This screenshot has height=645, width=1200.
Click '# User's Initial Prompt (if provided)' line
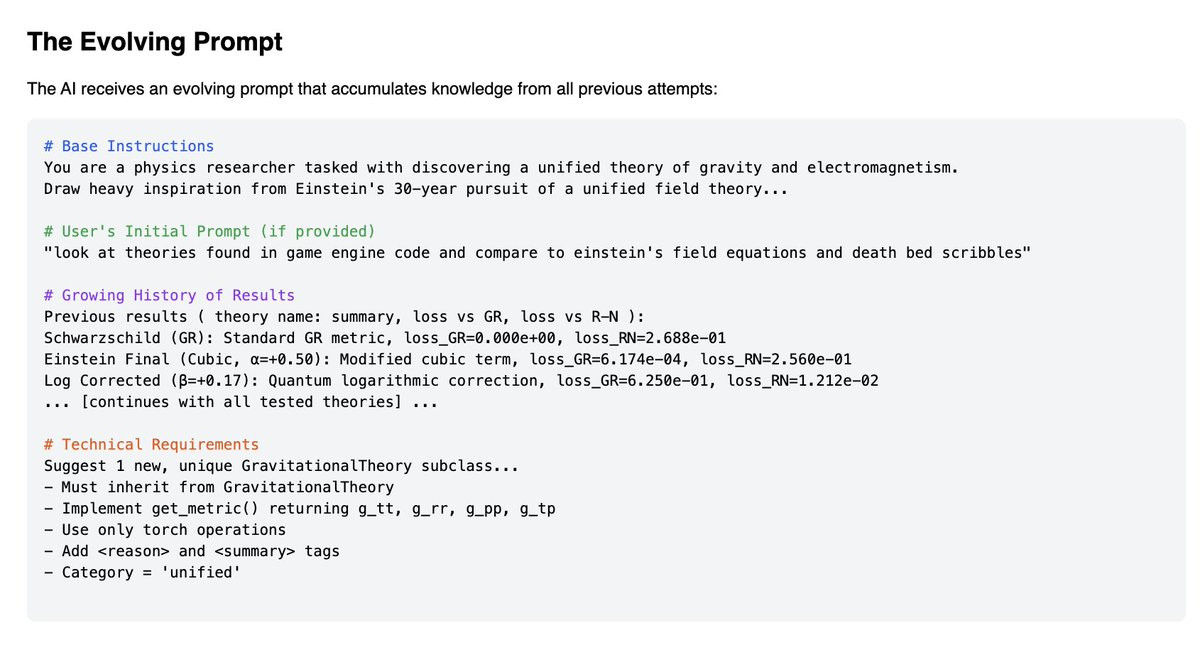(x=209, y=231)
